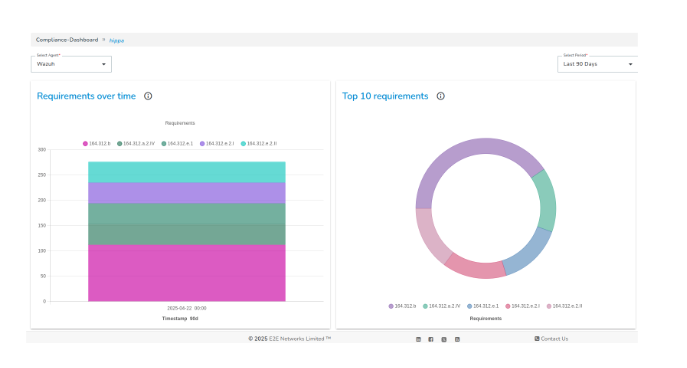Open the Contact Us link in footer
The height and width of the screenshot is (368, 687).
551,339
